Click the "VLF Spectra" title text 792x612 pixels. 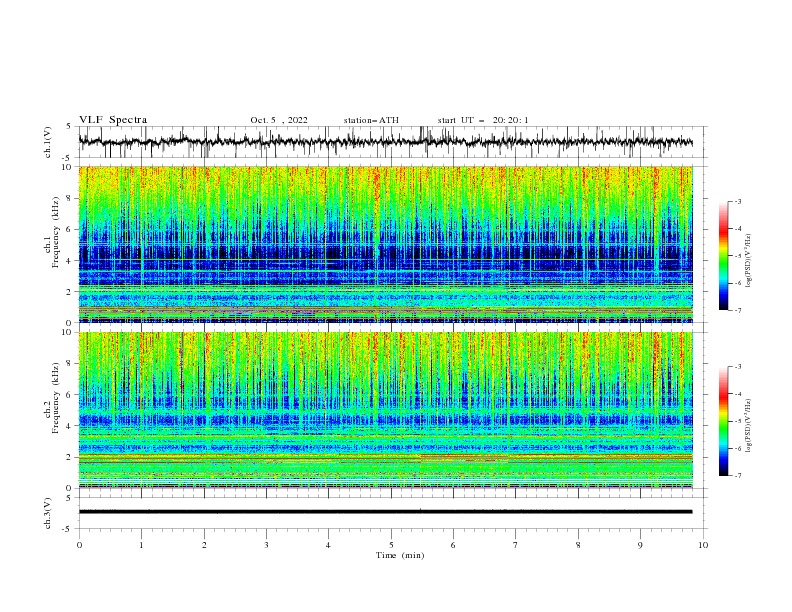(x=113, y=120)
